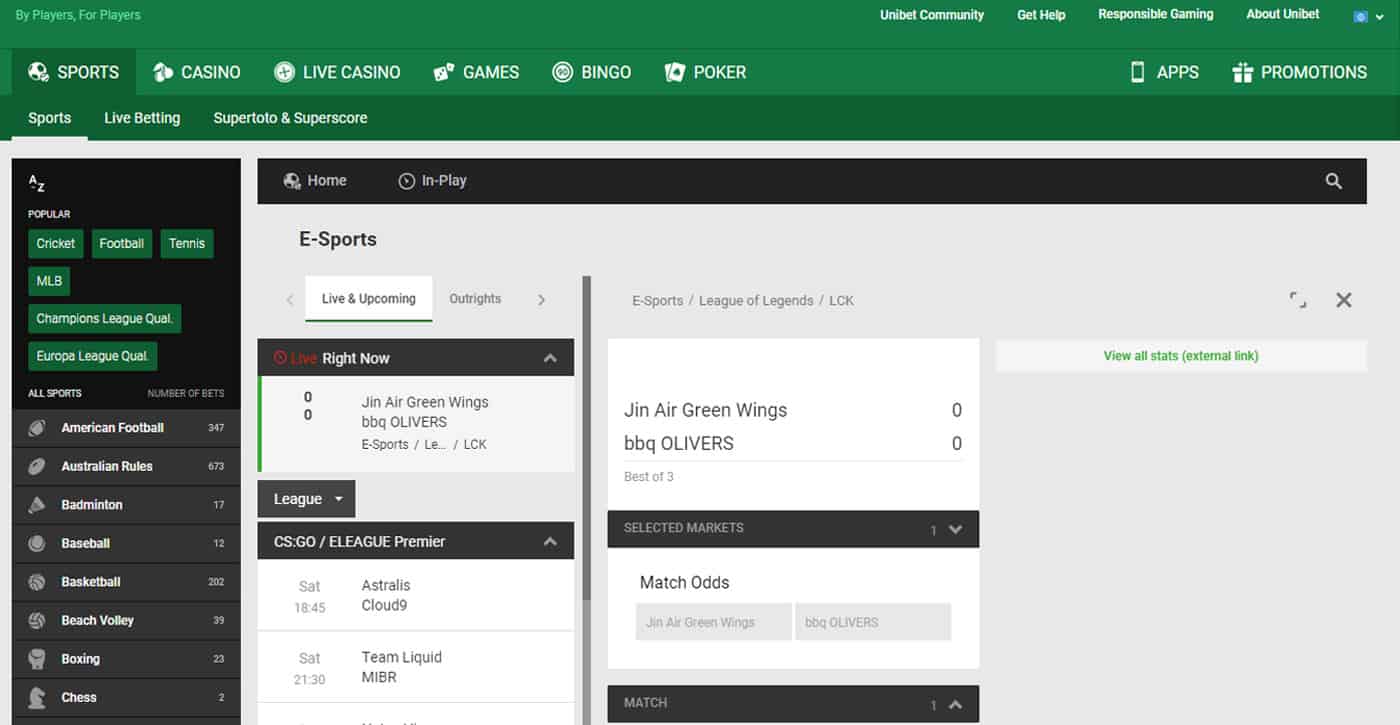Click the LCK breadcrumb
The width and height of the screenshot is (1400, 725).
click(841, 301)
